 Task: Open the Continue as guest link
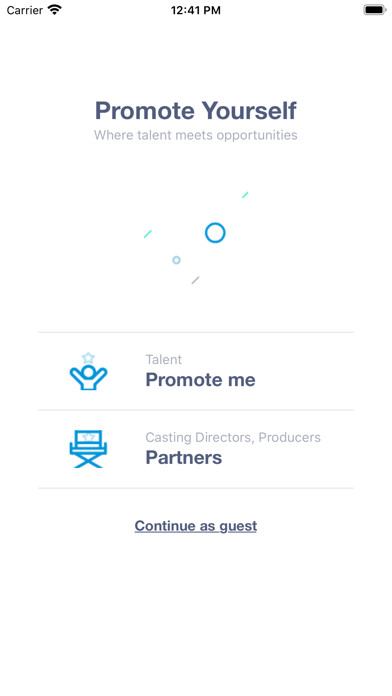click(x=196, y=526)
